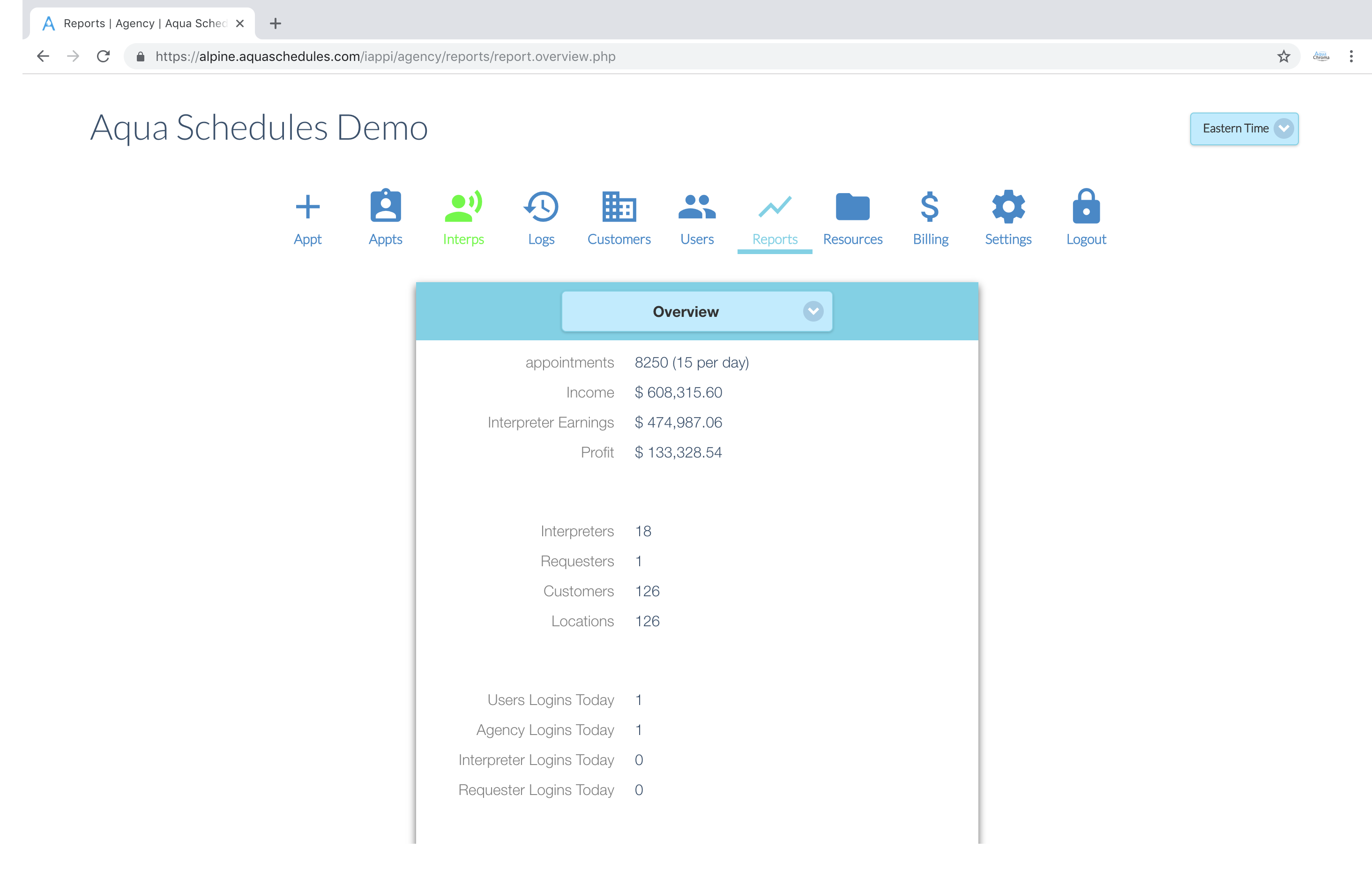Image resolution: width=1372 pixels, height=870 pixels.
Task: Click the Logout nav label
Action: point(1086,240)
